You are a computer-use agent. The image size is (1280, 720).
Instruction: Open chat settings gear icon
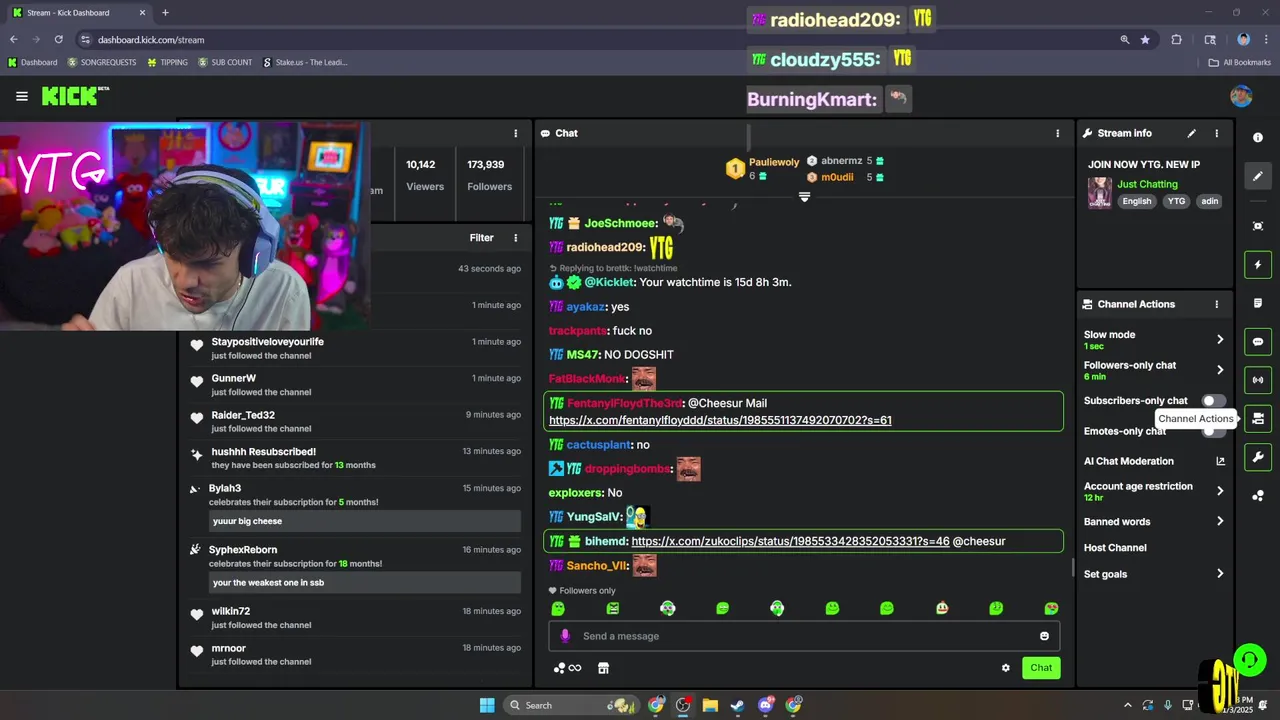click(x=1005, y=668)
